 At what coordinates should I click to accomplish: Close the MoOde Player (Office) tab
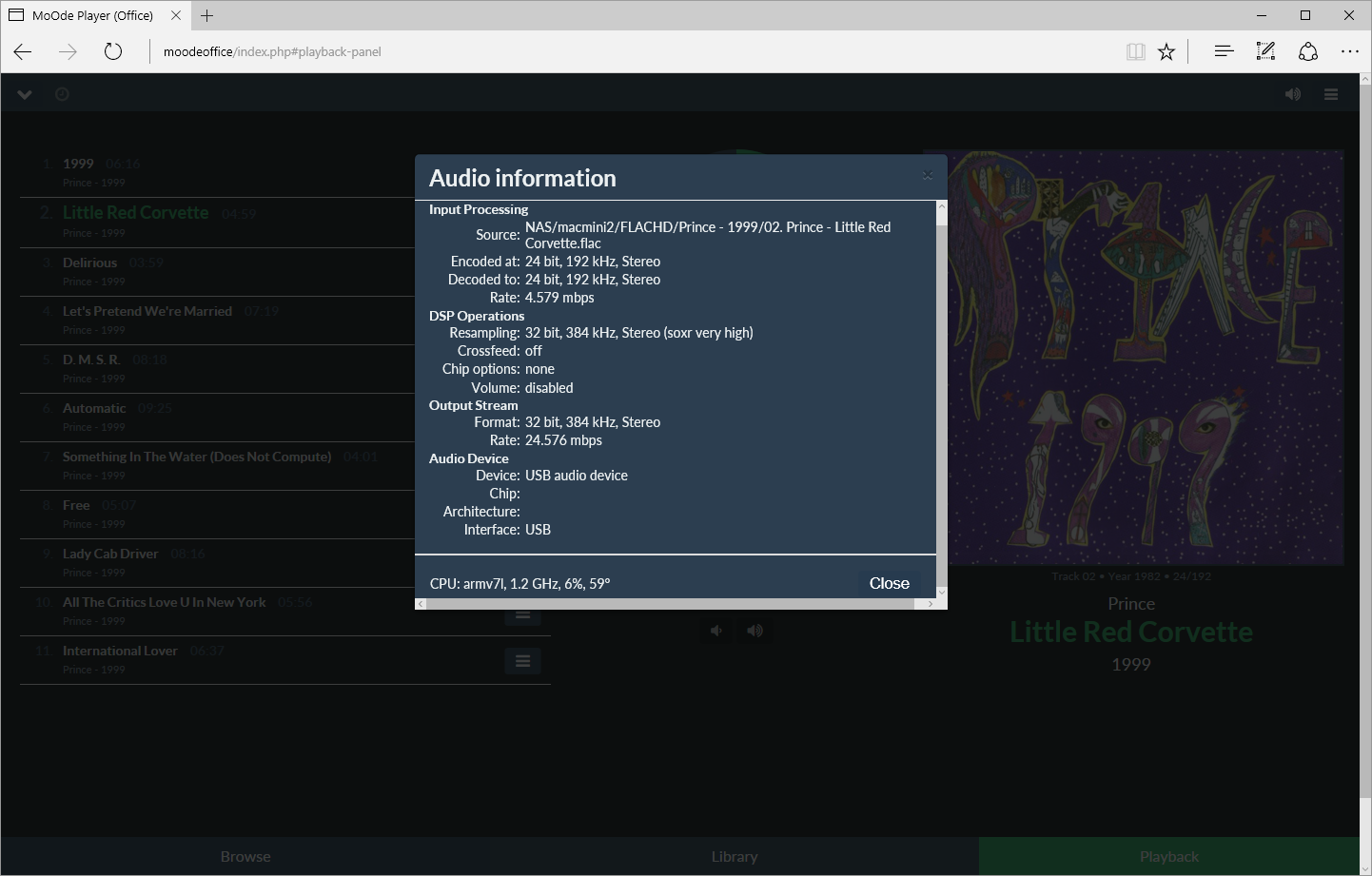tap(176, 15)
